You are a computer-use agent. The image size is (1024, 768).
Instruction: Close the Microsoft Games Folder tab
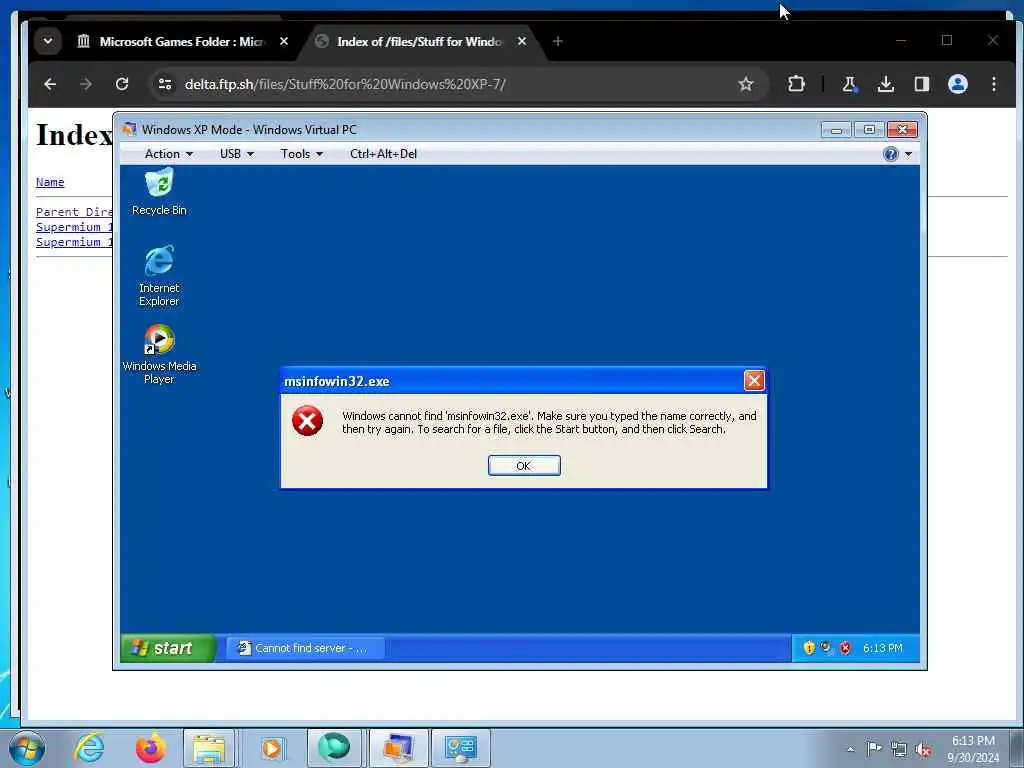[284, 41]
